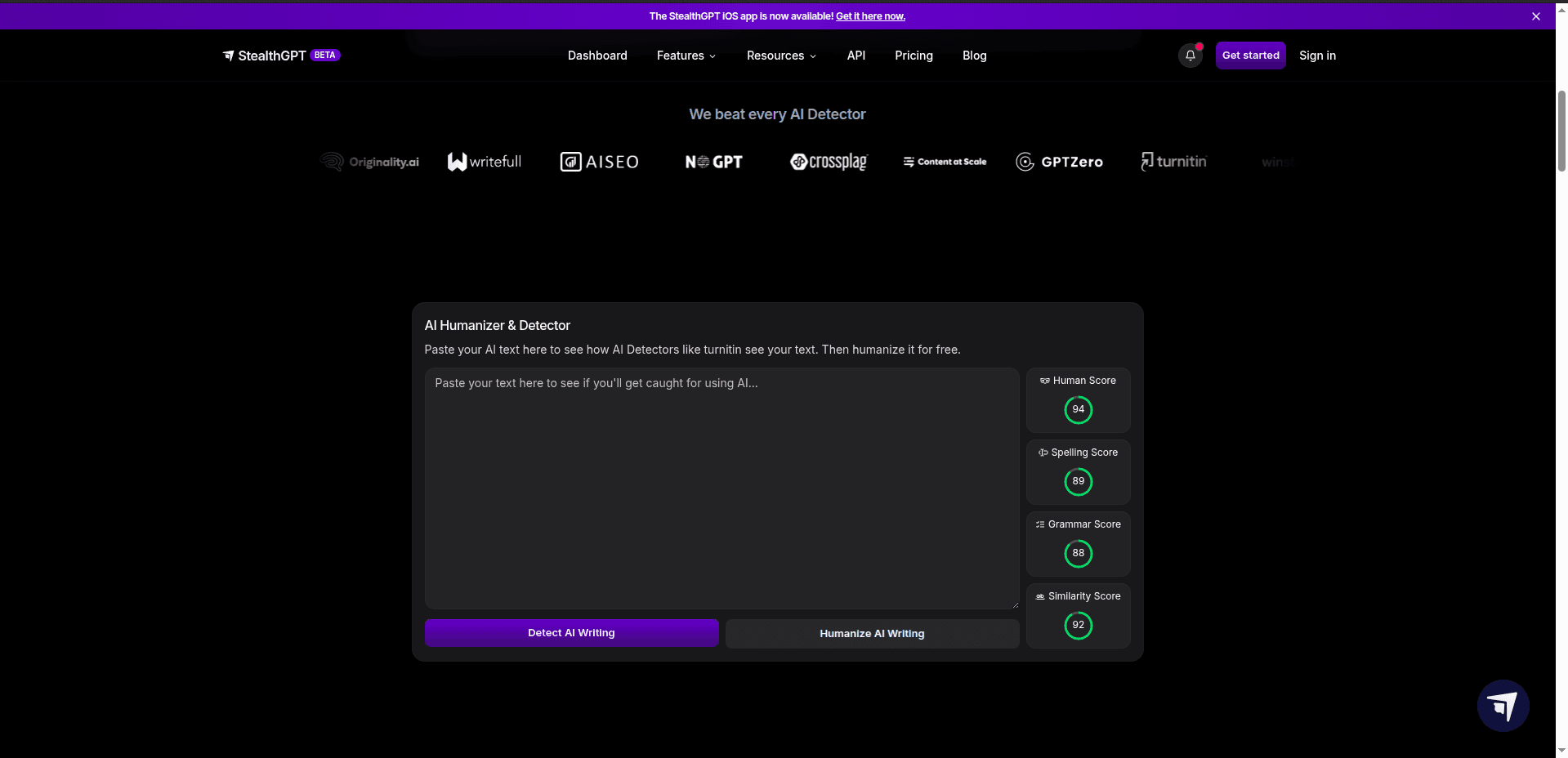Click the Sign in link
1568x758 pixels.
pos(1318,56)
